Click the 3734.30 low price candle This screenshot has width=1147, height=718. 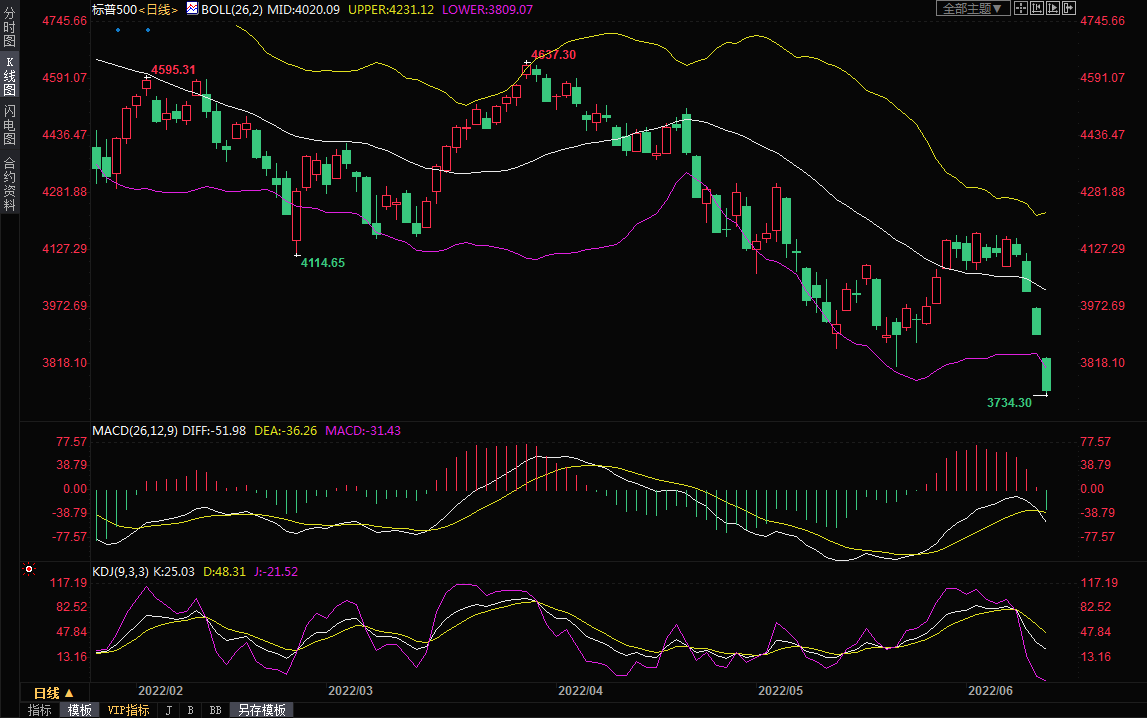point(1047,375)
